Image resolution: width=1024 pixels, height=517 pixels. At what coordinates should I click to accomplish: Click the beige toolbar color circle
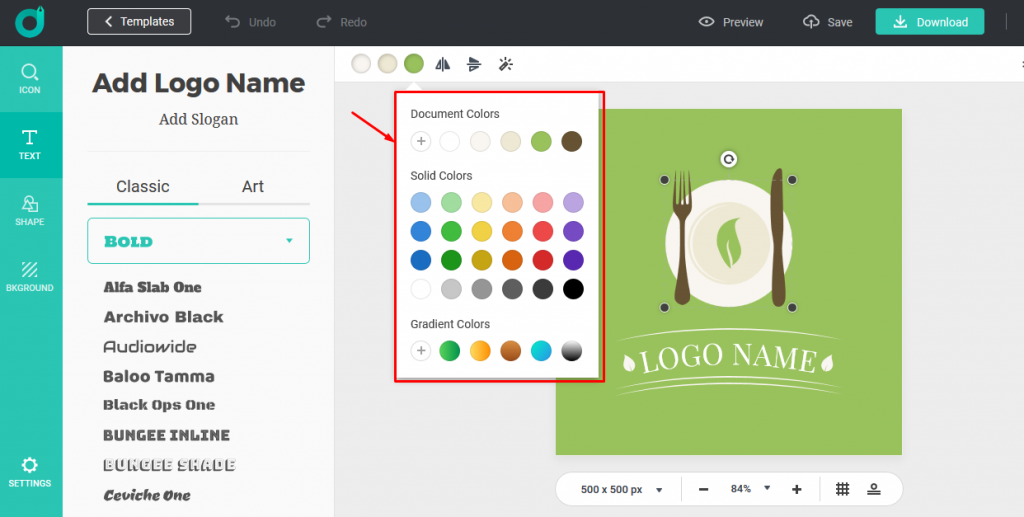(387, 64)
